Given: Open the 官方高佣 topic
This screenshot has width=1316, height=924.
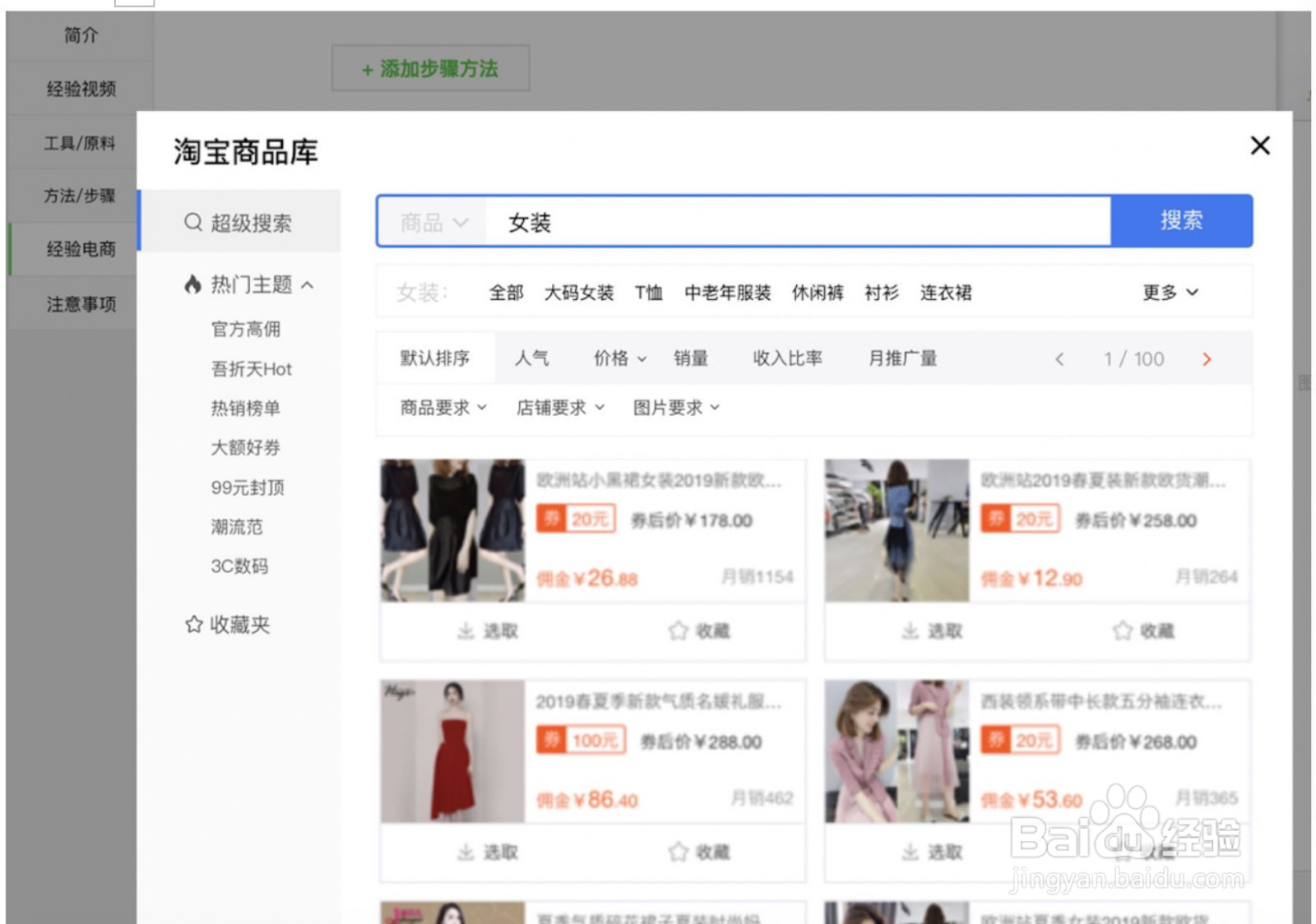Looking at the screenshot, I should (246, 330).
